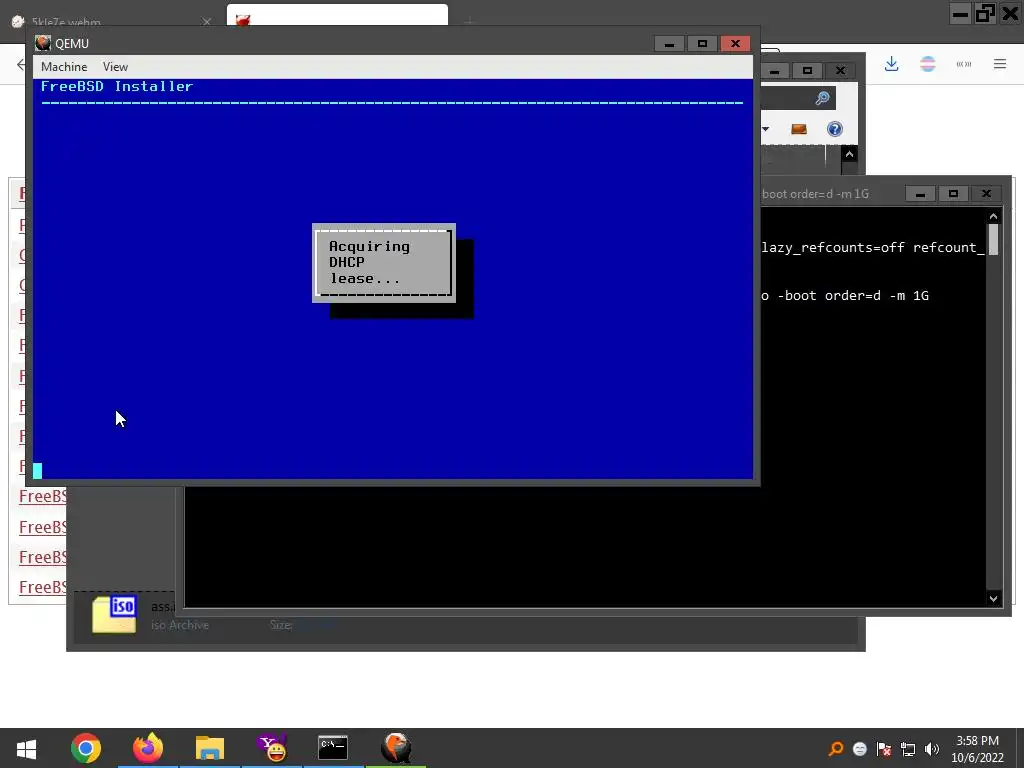Click '-boot order=d -m 1G' terminal line
The height and width of the screenshot is (768, 1024).
[x=853, y=296]
